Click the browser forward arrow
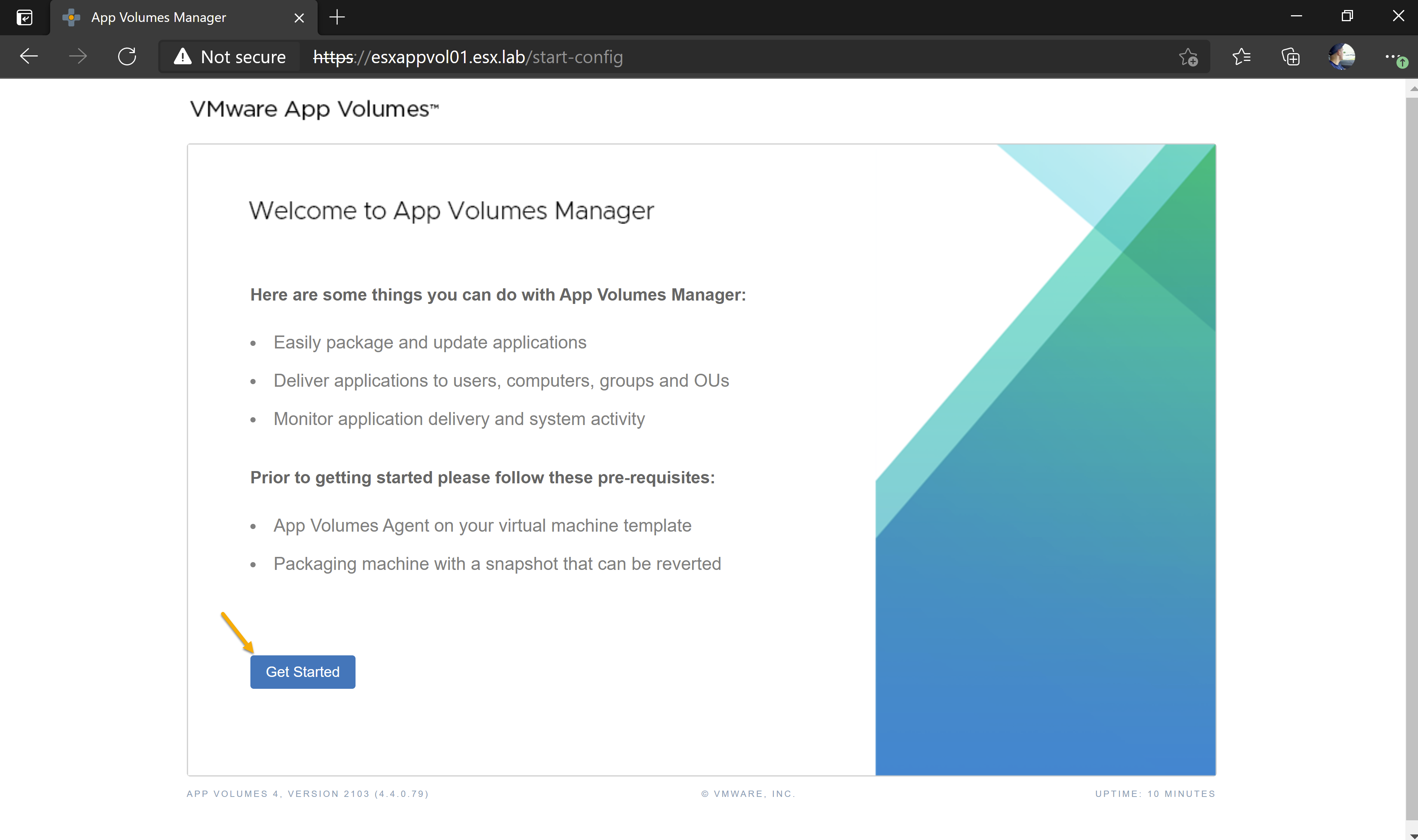 (78, 56)
